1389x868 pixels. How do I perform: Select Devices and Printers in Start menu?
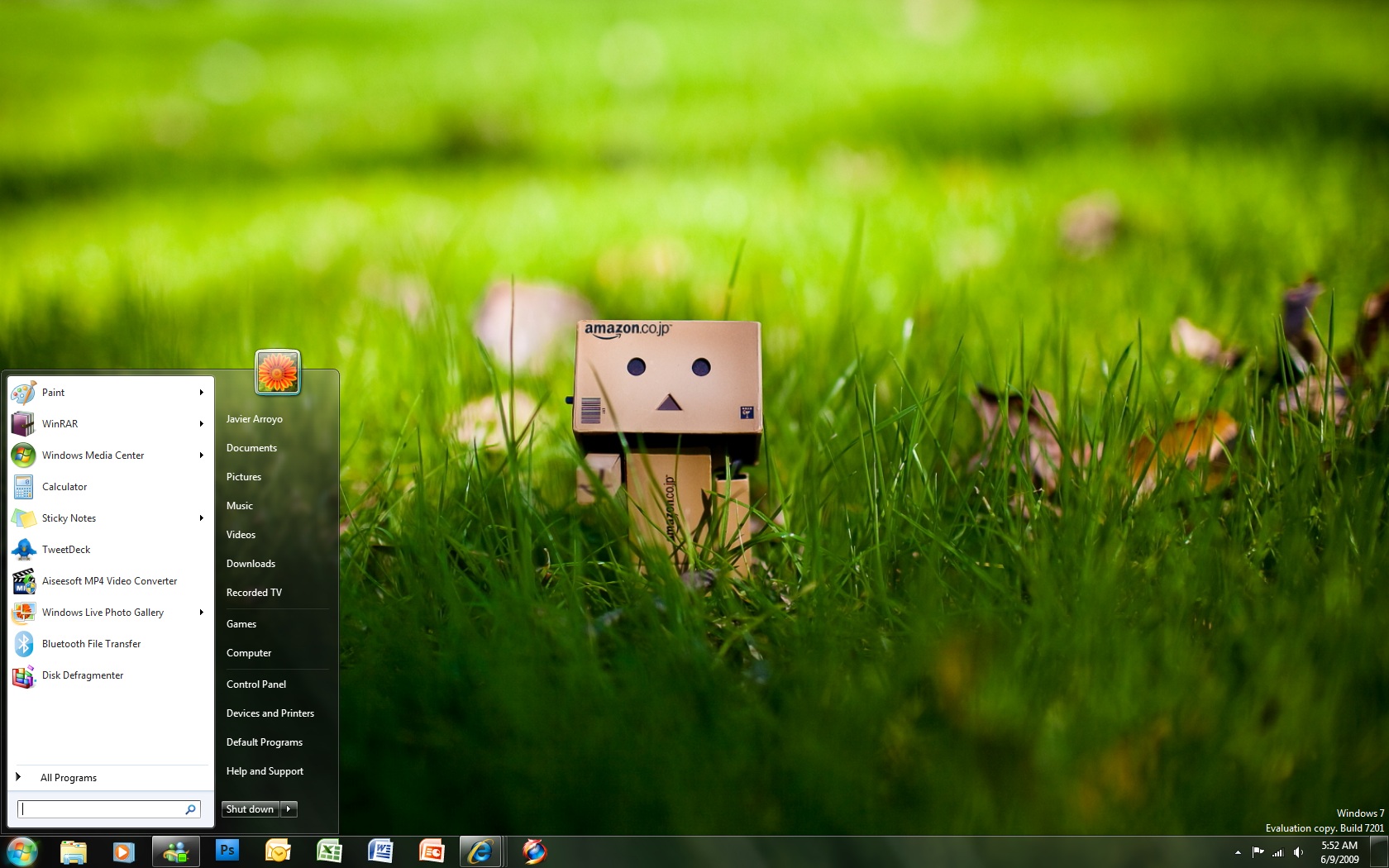[270, 713]
